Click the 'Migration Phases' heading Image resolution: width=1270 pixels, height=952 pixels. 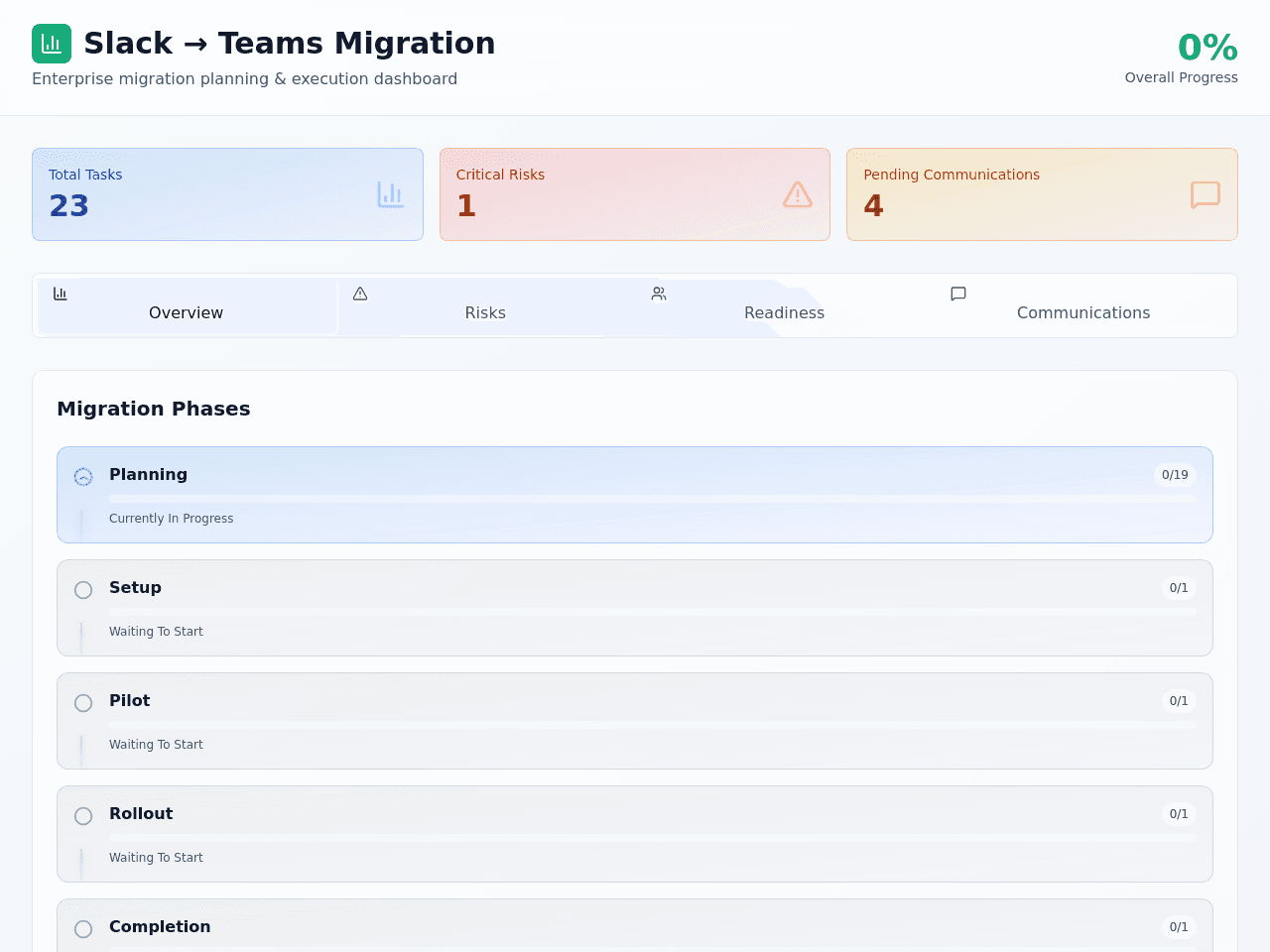tap(154, 409)
